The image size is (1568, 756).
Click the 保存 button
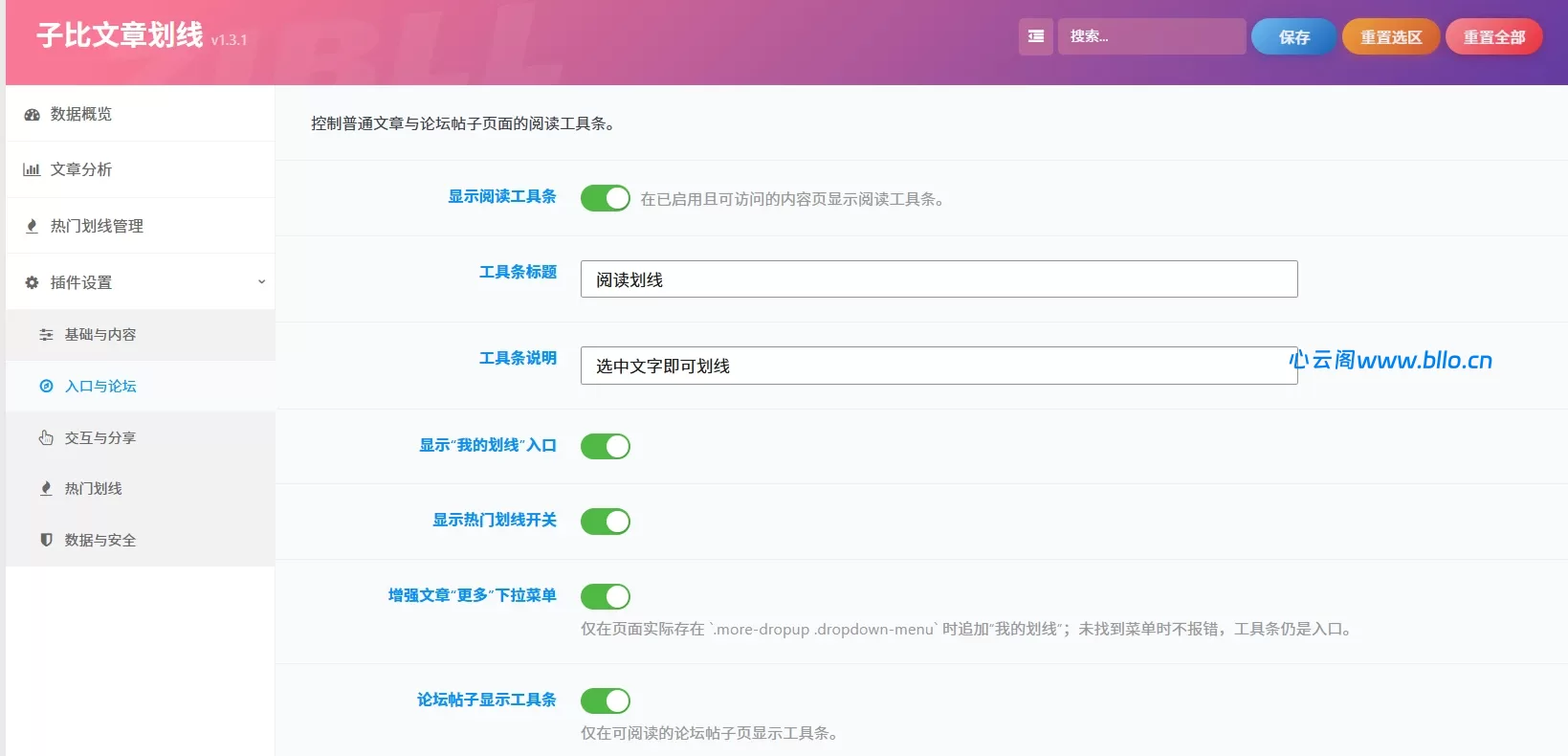1293,36
